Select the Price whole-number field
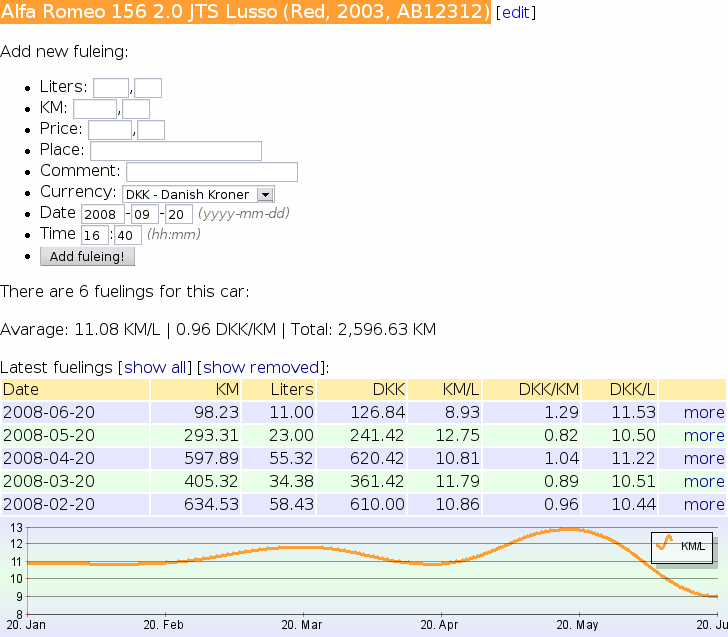728x637 pixels. (110, 130)
